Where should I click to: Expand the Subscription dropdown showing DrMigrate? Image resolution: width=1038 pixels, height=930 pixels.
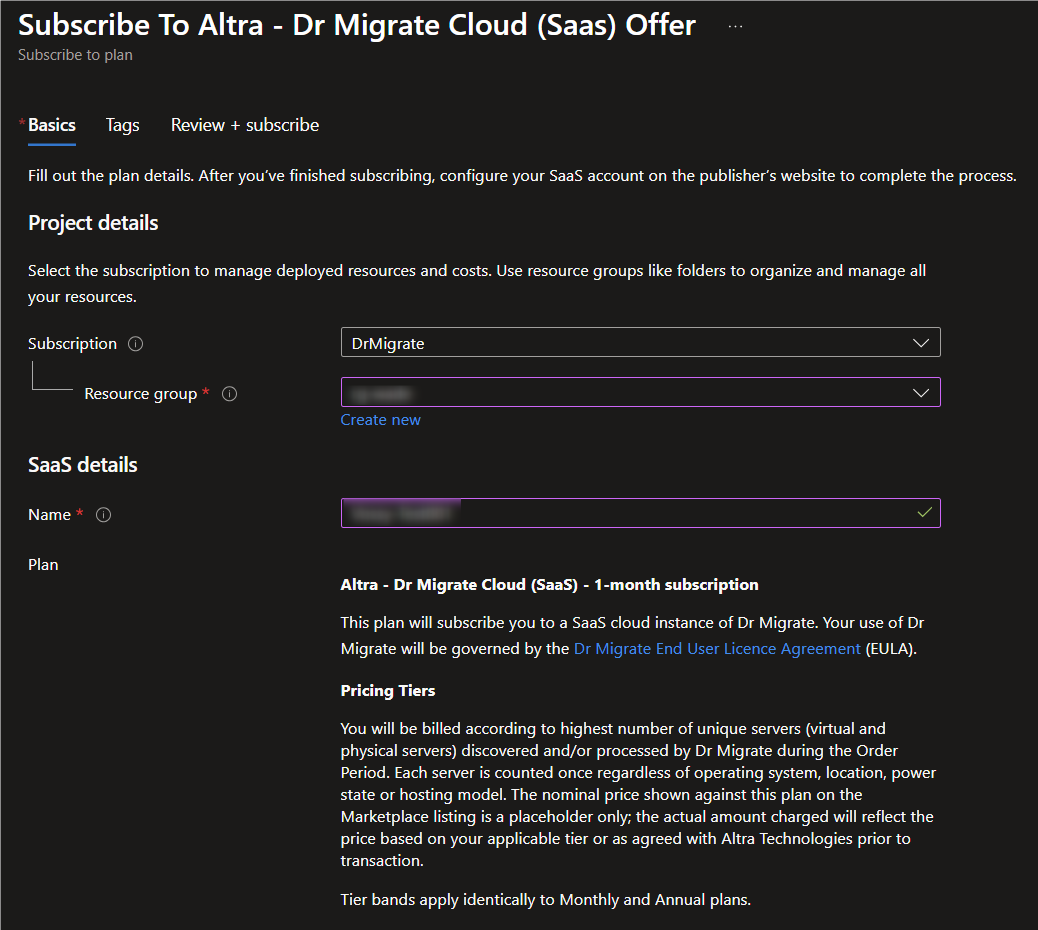tap(640, 343)
